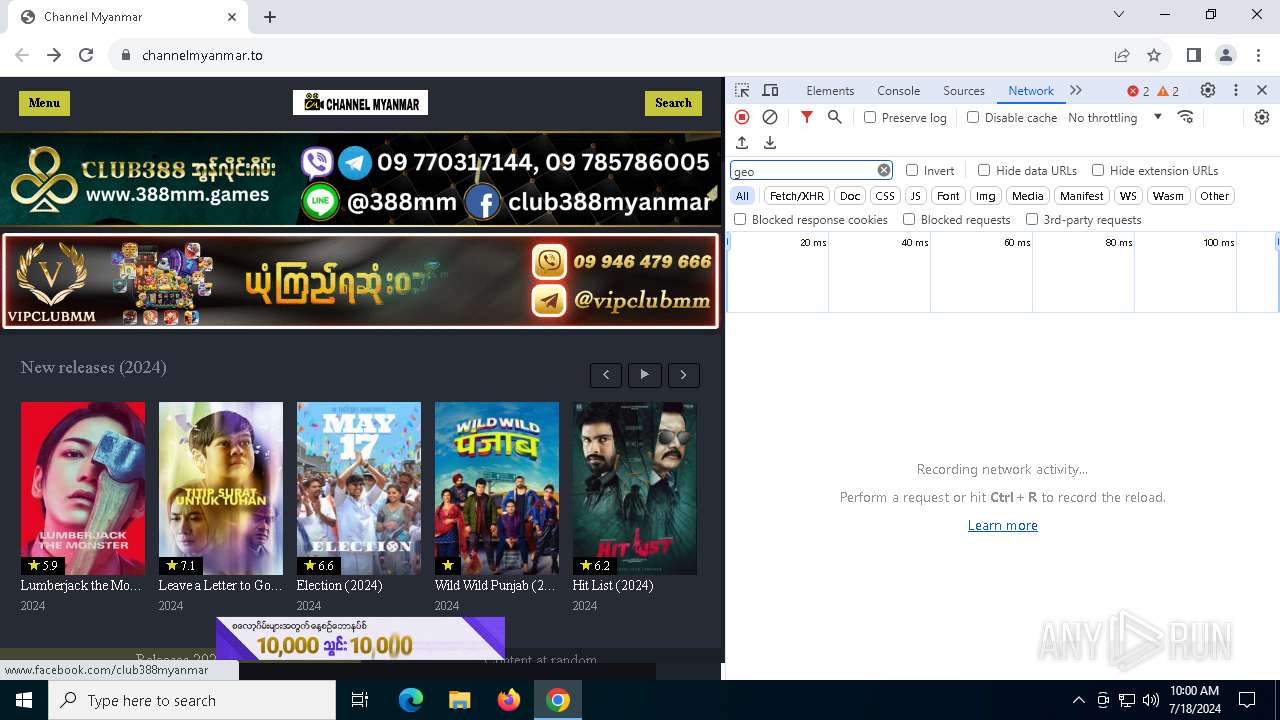Enable the Preserve log checkbox
This screenshot has height=720, width=1280.
pos(870,117)
